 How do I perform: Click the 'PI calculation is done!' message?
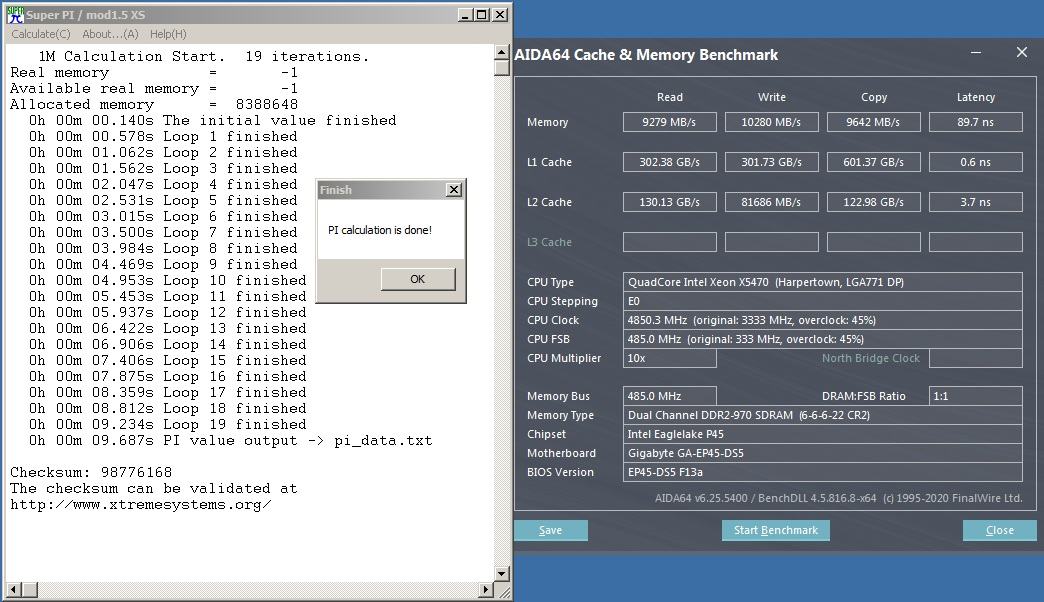click(380, 230)
